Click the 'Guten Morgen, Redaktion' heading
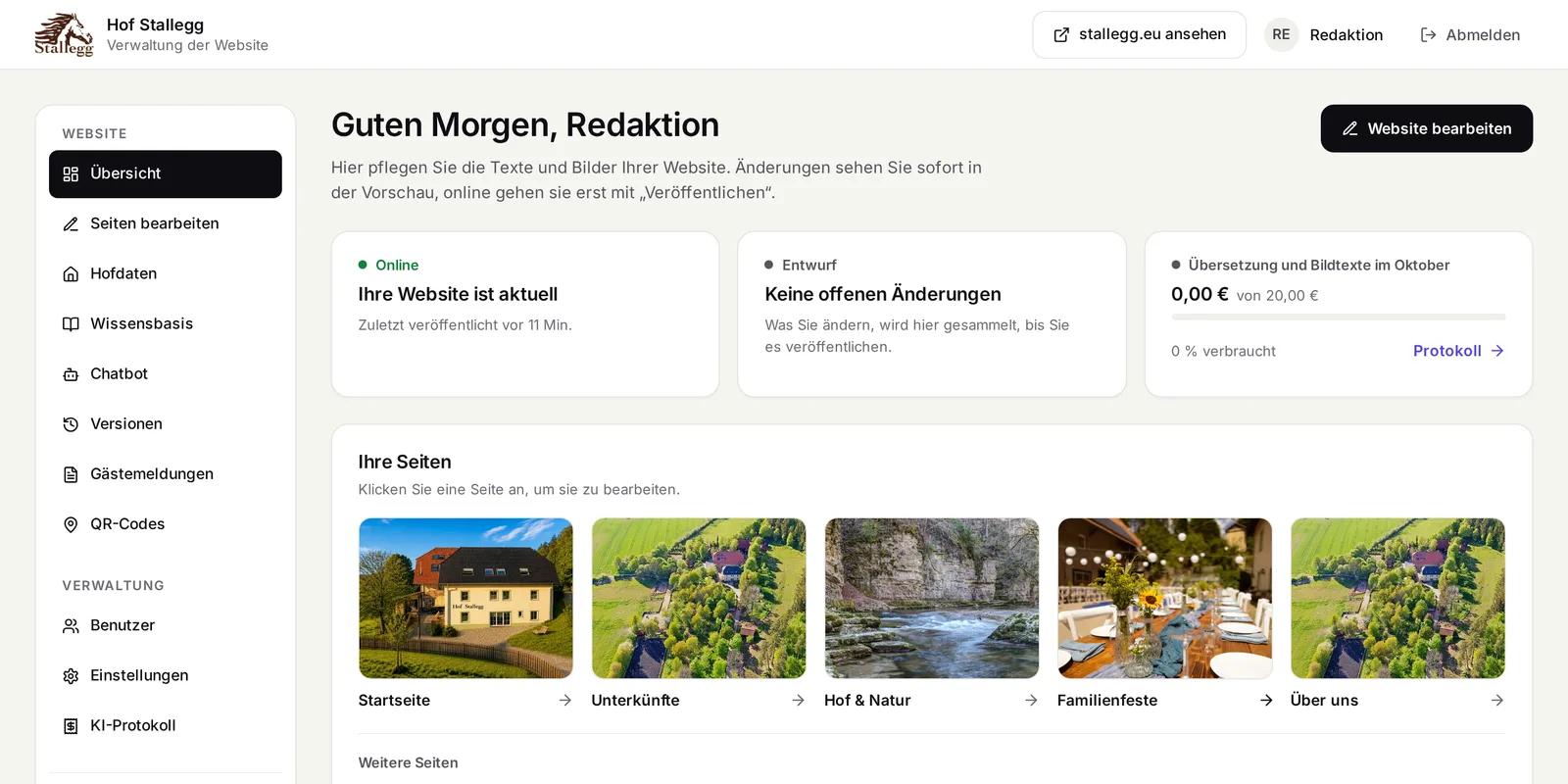Image resolution: width=1568 pixels, height=784 pixels. point(525,124)
